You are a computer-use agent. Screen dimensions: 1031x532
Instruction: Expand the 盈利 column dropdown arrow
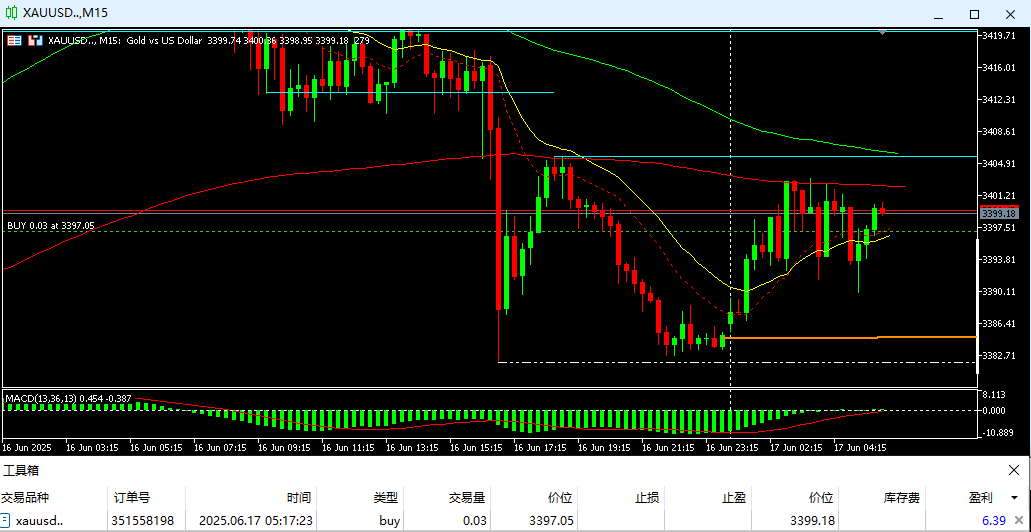click(1014, 497)
